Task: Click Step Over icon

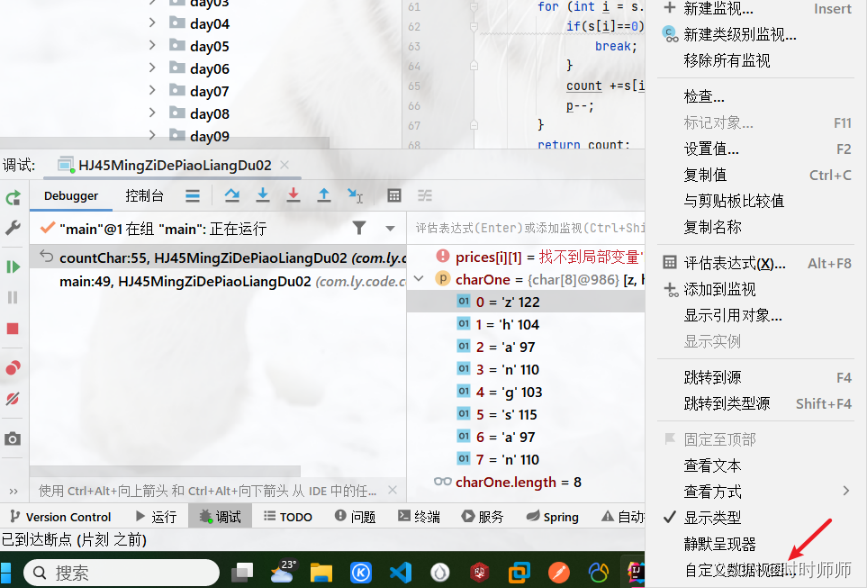Action: (232, 195)
